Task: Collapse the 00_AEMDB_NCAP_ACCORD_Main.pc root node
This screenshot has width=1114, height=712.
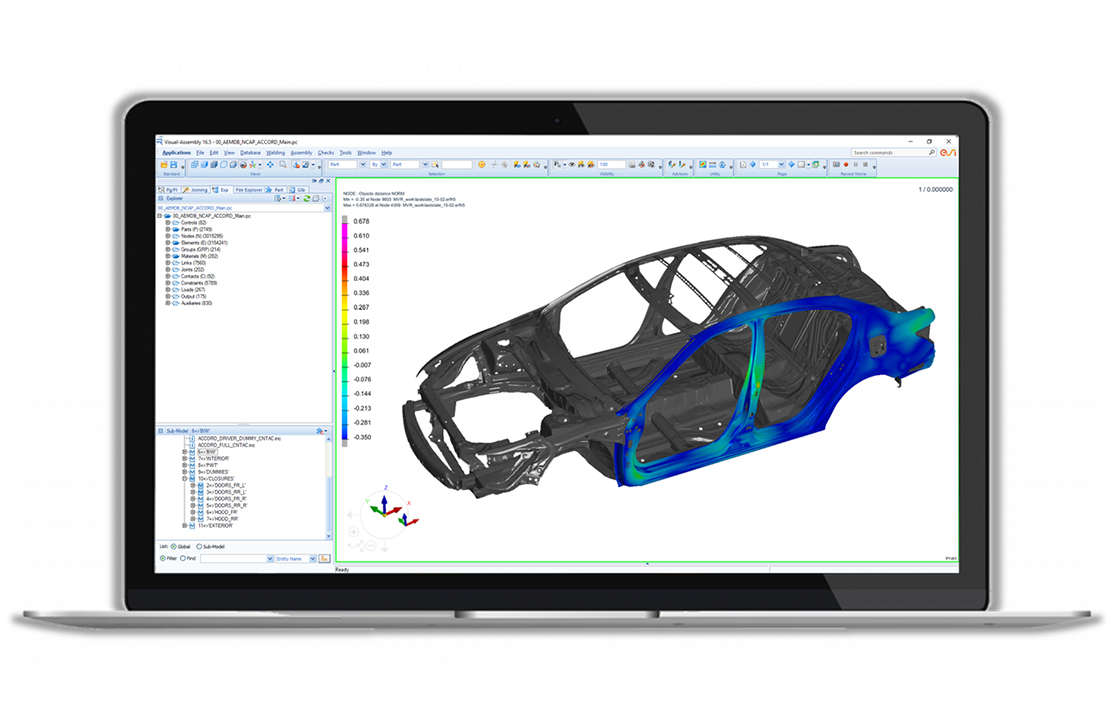Action: (x=159, y=216)
